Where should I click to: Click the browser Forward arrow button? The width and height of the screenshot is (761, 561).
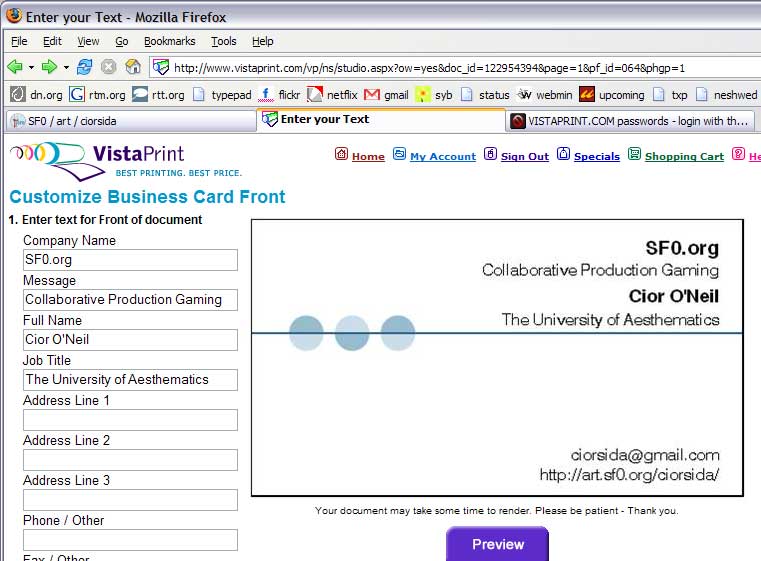coord(49,67)
